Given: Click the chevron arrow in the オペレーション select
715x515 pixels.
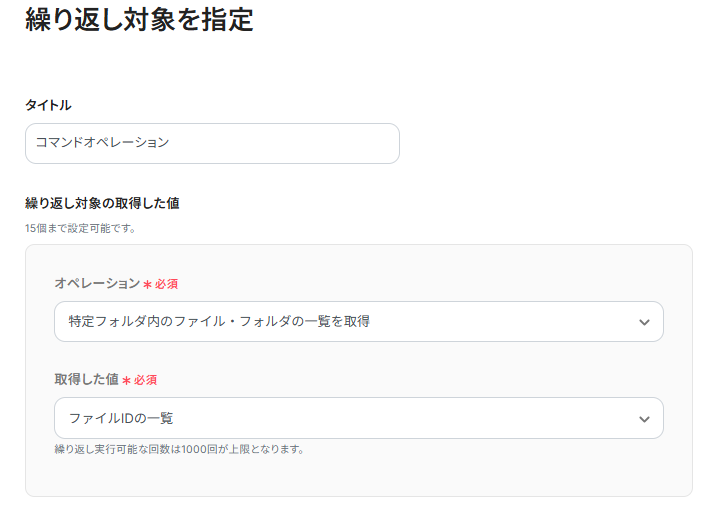Looking at the screenshot, I should coord(644,323).
